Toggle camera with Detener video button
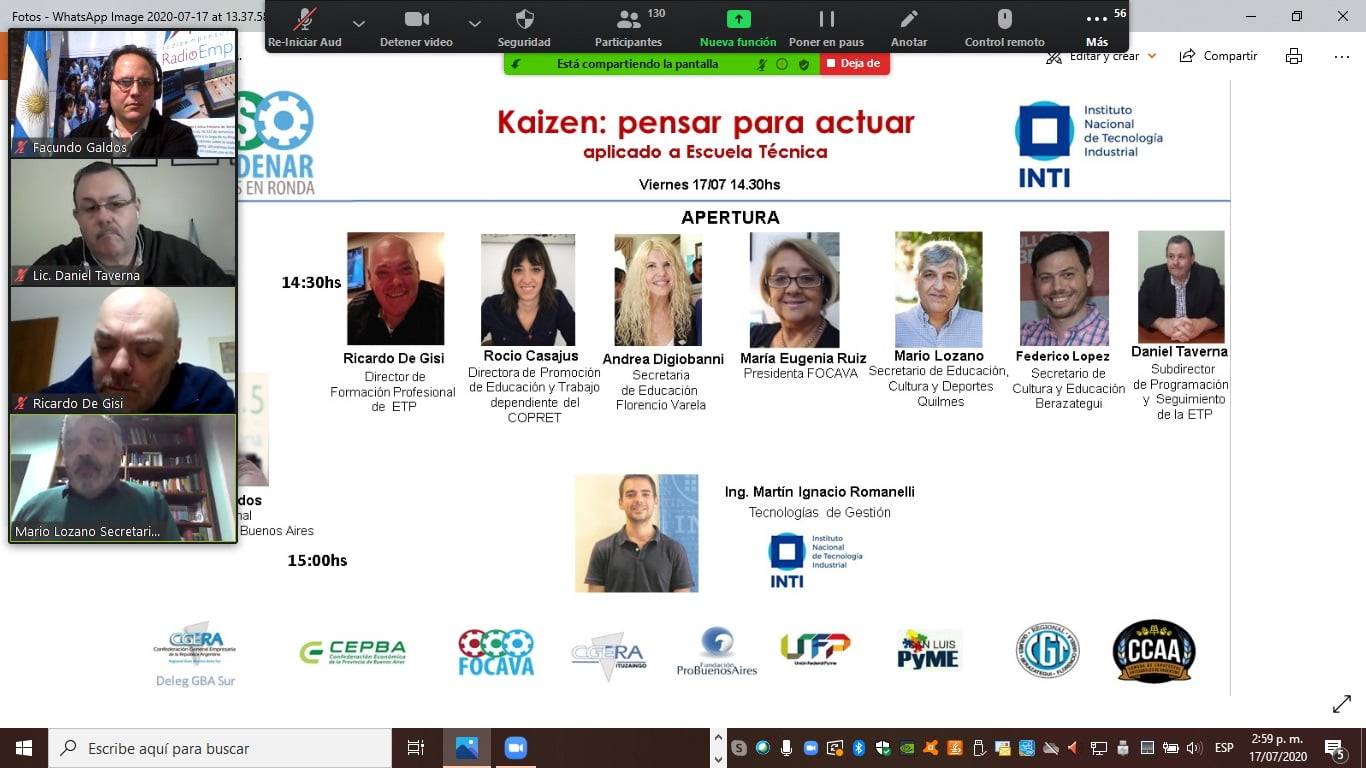Image resolution: width=1366 pixels, height=768 pixels. click(x=416, y=27)
